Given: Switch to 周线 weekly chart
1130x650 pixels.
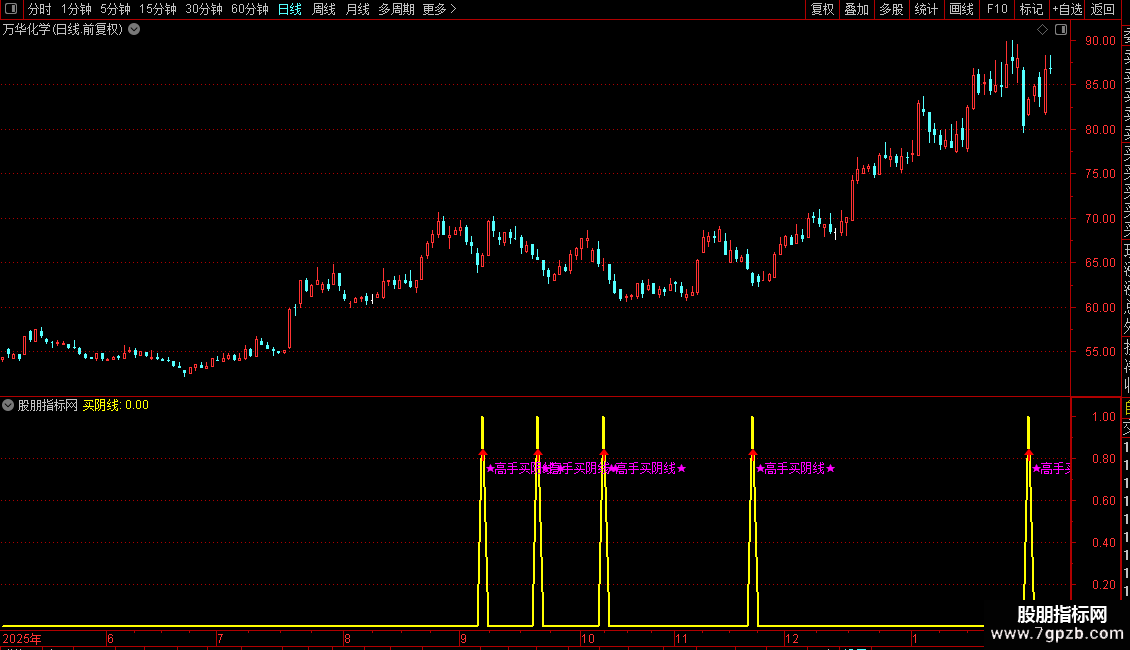Looking at the screenshot, I should tap(324, 9).
